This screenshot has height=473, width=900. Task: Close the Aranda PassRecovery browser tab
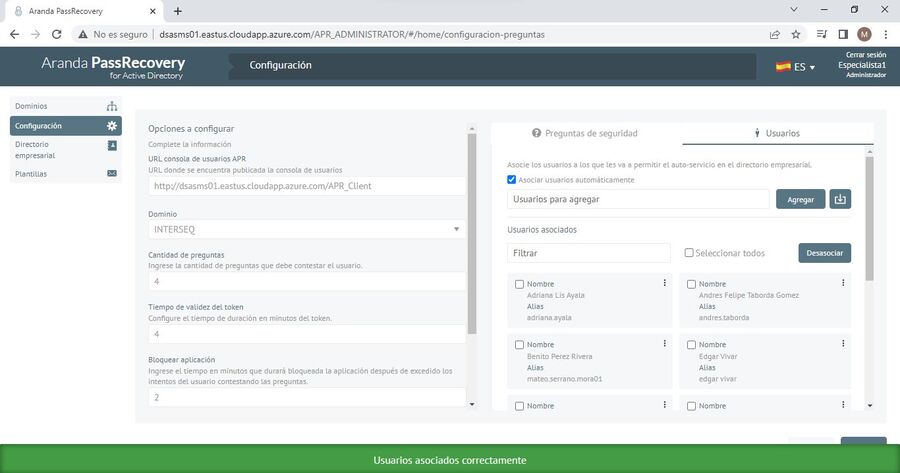153,11
